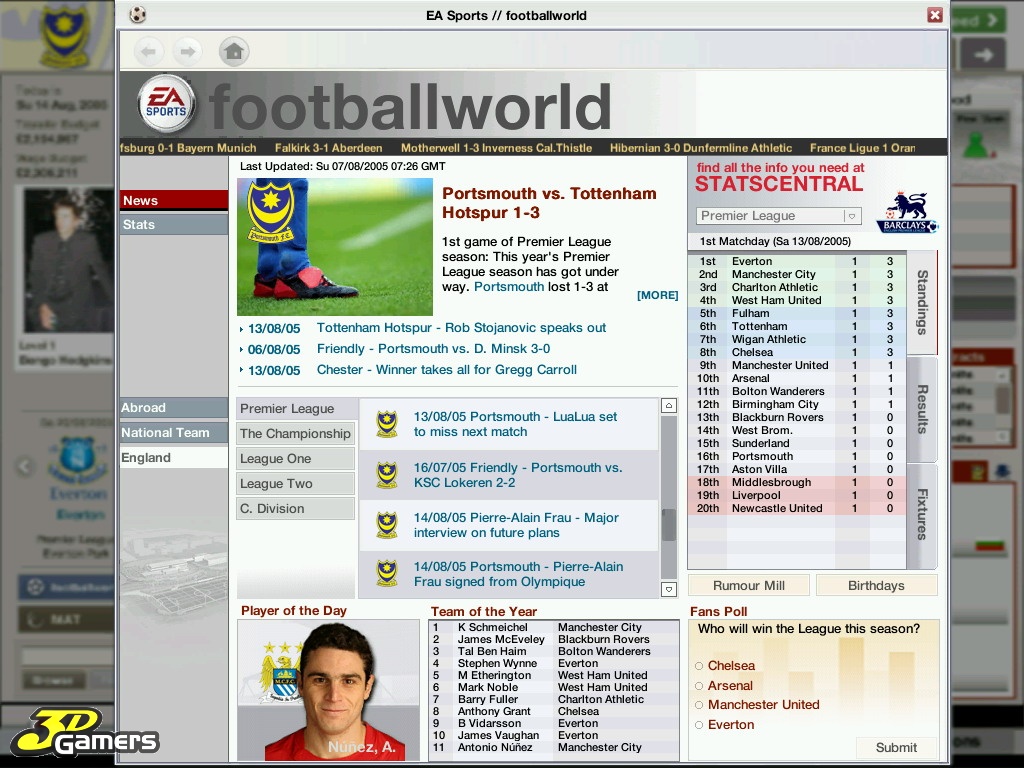
Task: Open the [MORE] link of headline
Action: pos(657,295)
